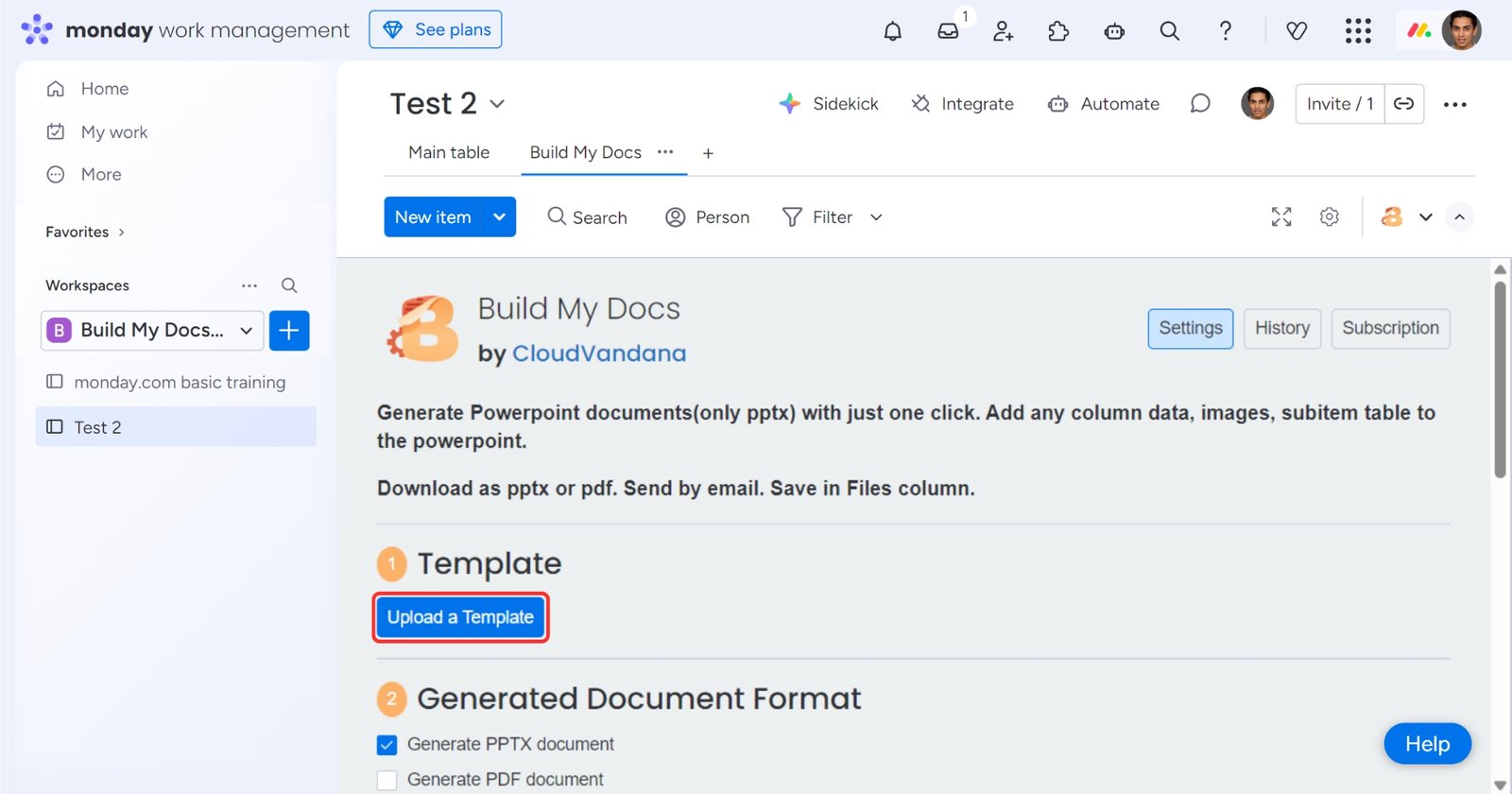Screen dimensions: 1512x794
Task: Collapse the board header chevron
Action: point(1459,217)
